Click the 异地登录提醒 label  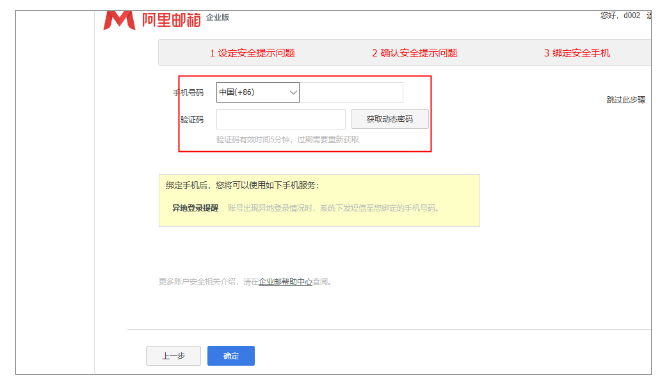coord(195,208)
